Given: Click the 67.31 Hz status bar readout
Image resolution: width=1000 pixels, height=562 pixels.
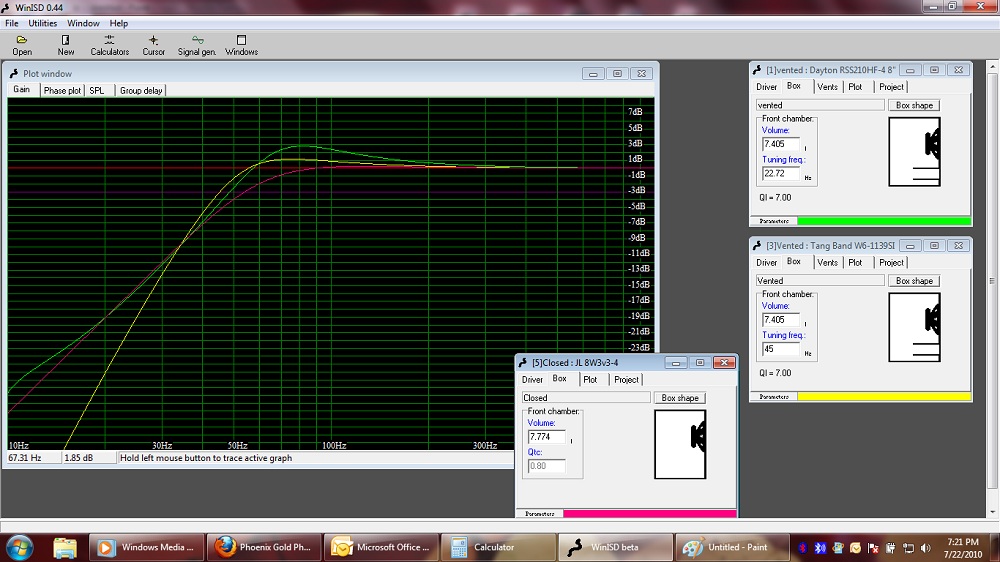Looking at the screenshot, I should [x=34, y=458].
